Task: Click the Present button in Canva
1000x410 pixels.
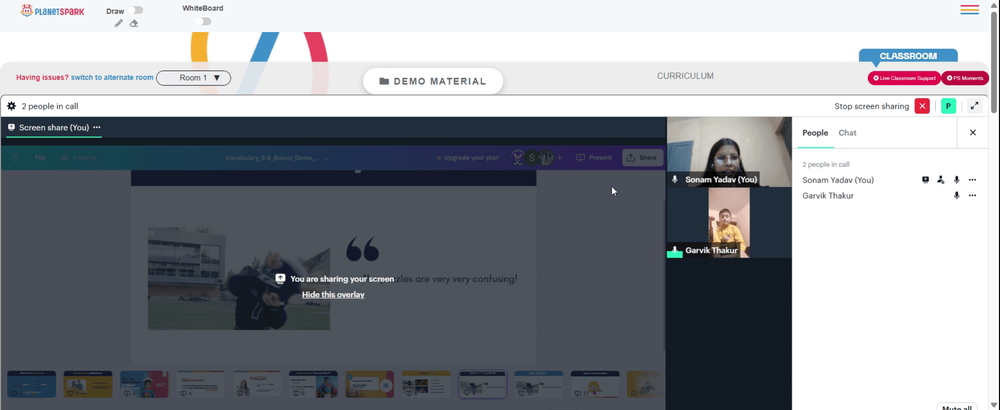Action: [x=594, y=157]
